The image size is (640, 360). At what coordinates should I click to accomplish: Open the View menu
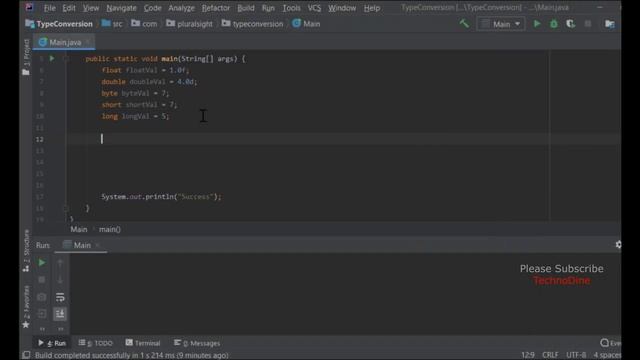point(91,8)
